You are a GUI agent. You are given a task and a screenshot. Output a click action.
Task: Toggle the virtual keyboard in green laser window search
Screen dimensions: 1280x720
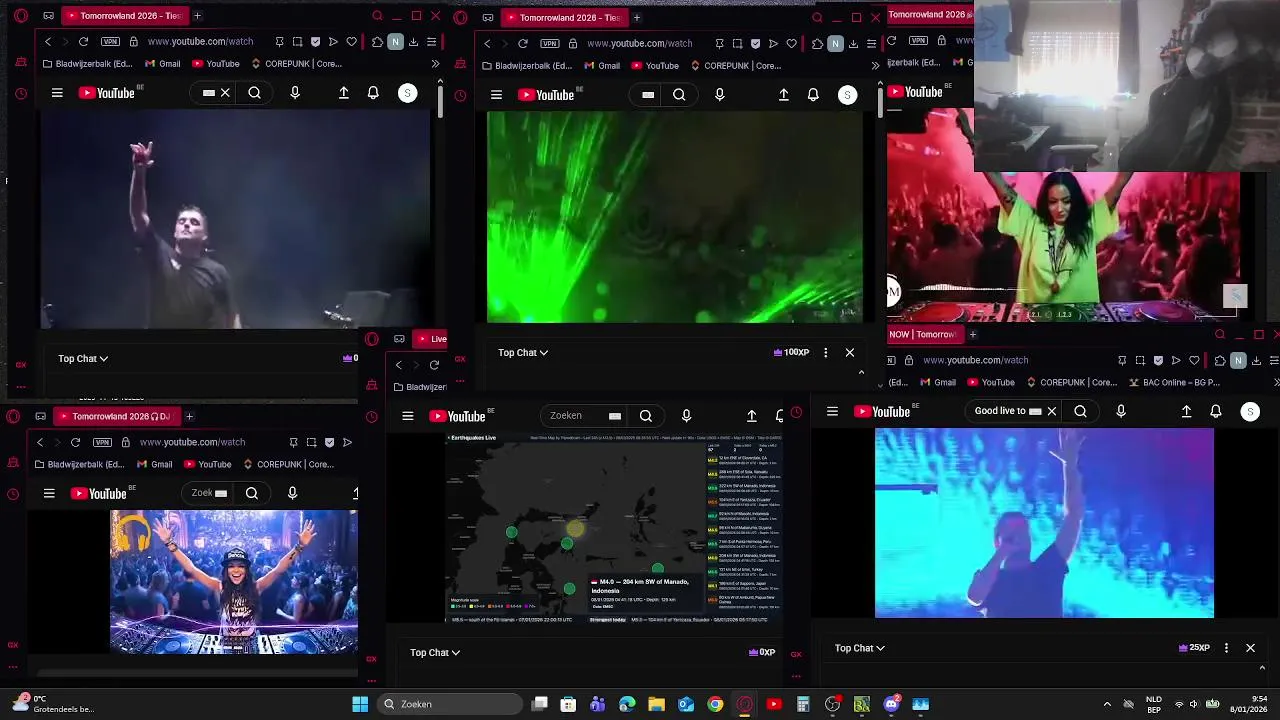click(x=648, y=95)
